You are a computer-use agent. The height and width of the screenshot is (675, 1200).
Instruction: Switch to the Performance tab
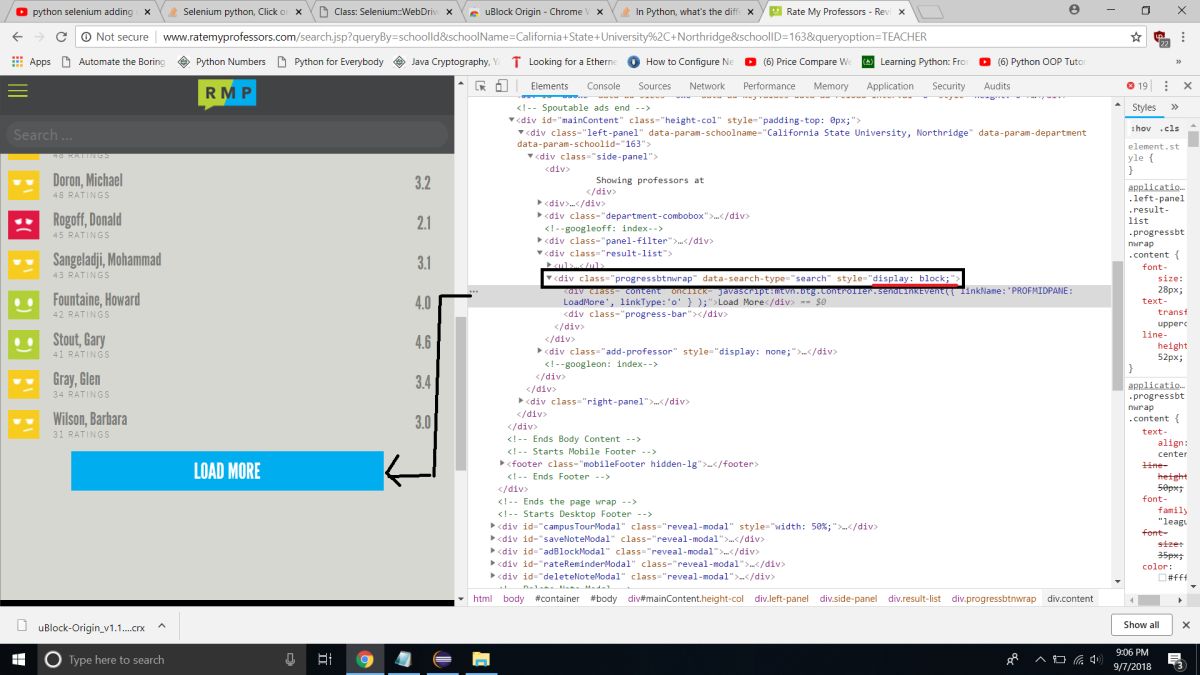click(x=769, y=87)
